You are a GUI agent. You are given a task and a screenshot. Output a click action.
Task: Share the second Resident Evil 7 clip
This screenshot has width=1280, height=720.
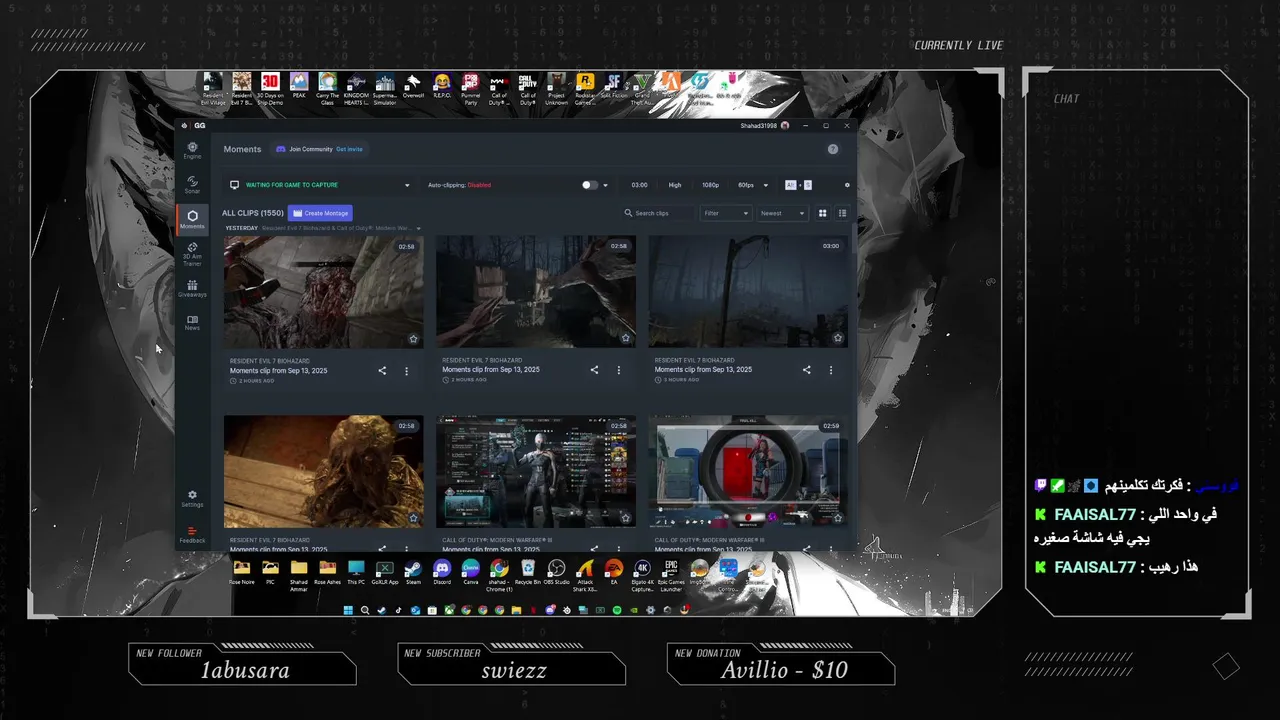point(594,370)
